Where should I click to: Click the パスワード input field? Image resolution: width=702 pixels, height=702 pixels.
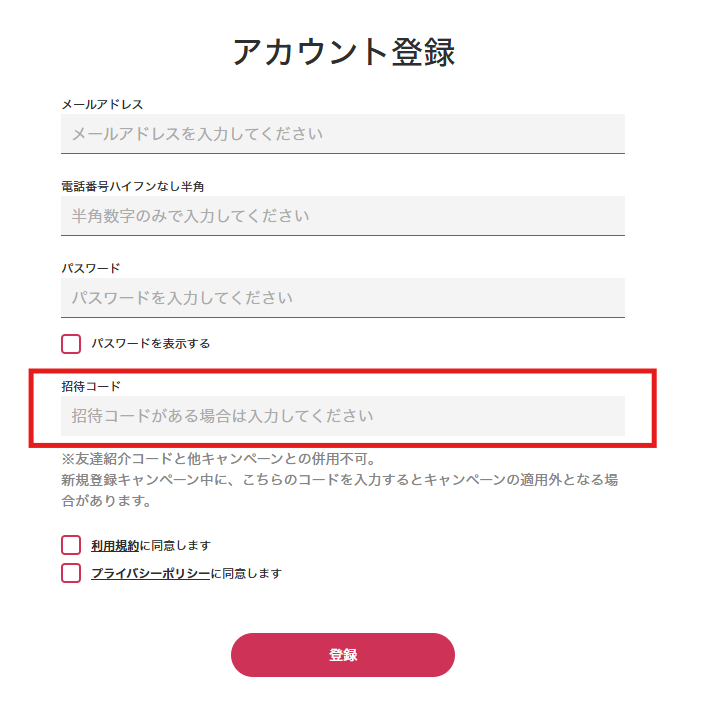[x=342, y=298]
